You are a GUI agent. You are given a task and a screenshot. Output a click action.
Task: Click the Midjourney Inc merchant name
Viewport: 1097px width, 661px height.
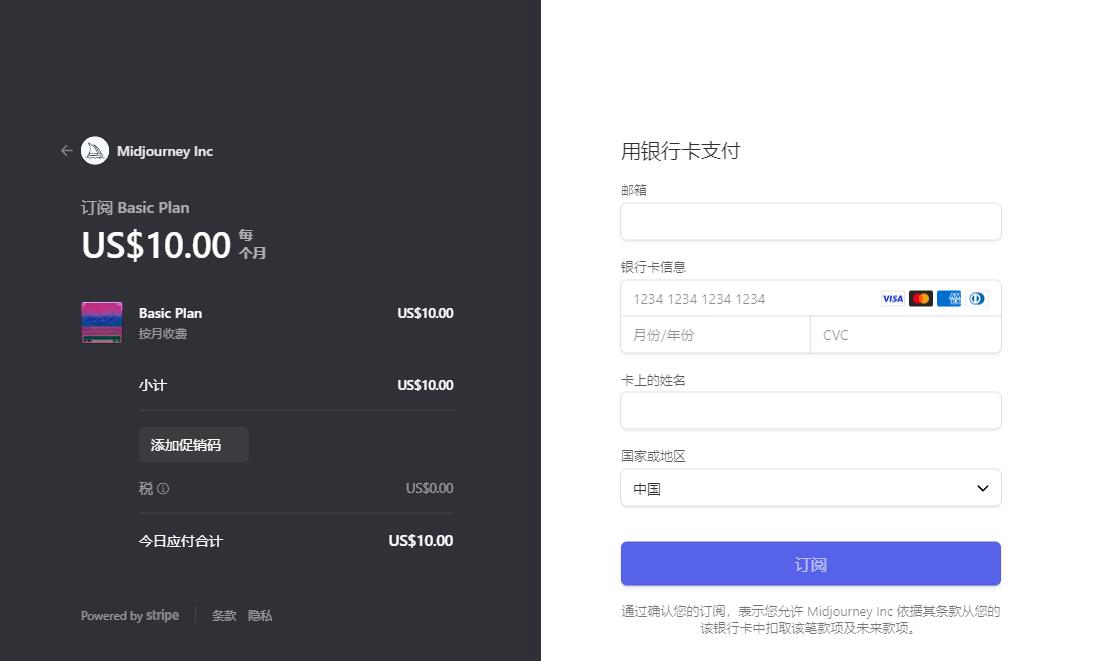coord(165,151)
